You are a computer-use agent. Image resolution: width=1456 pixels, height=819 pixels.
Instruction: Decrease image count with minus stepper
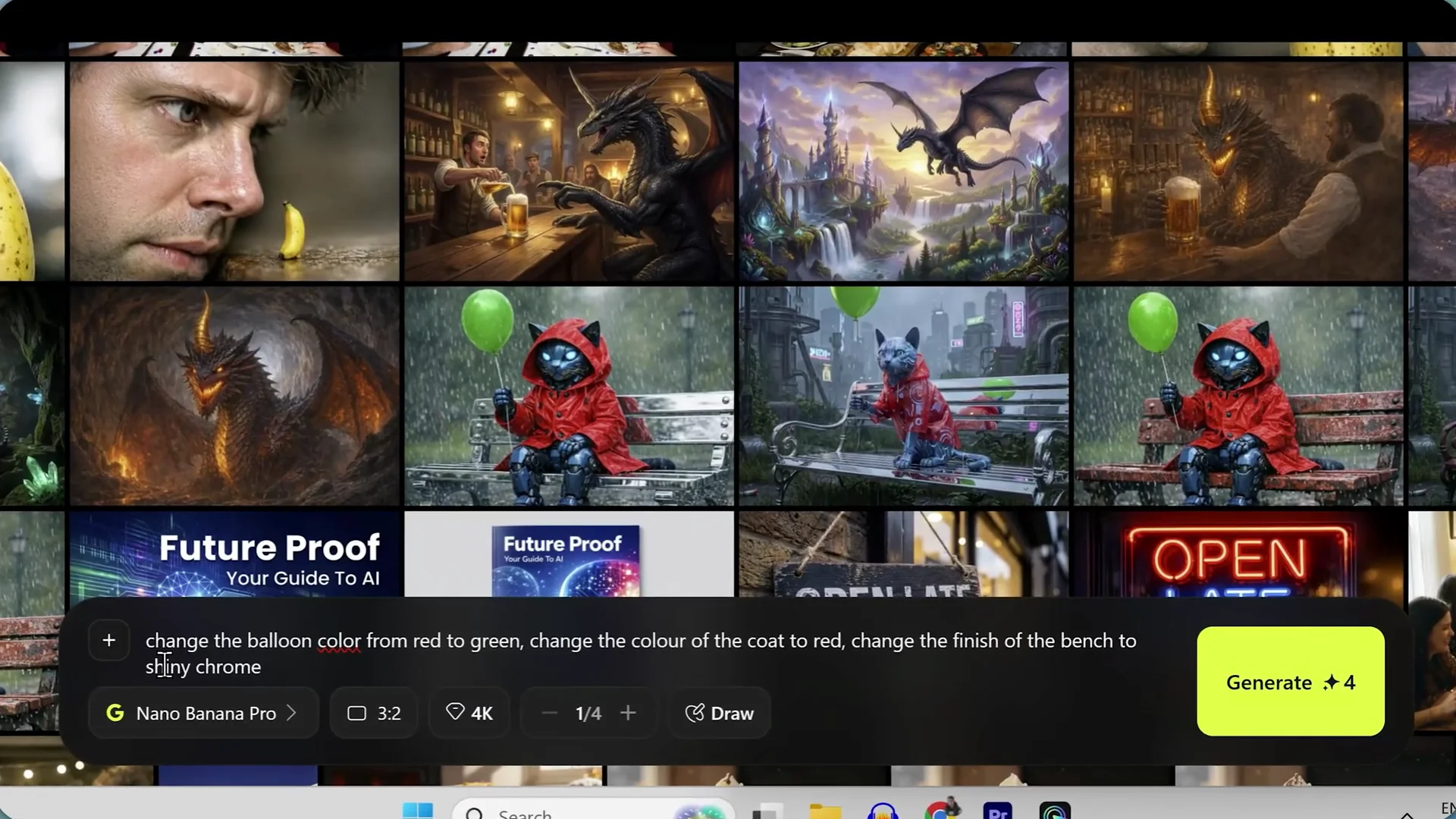pyautogui.click(x=550, y=713)
